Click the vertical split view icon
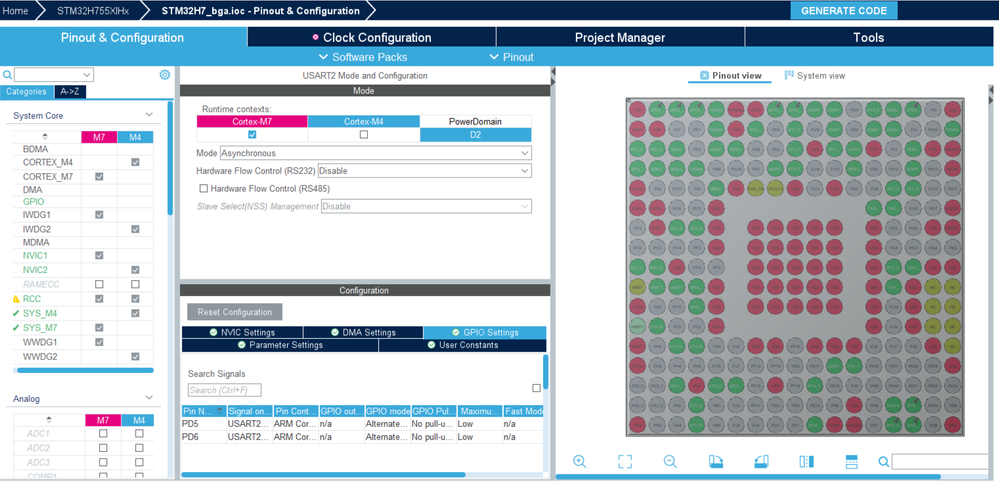This screenshot has height=481, width=999. point(807,461)
